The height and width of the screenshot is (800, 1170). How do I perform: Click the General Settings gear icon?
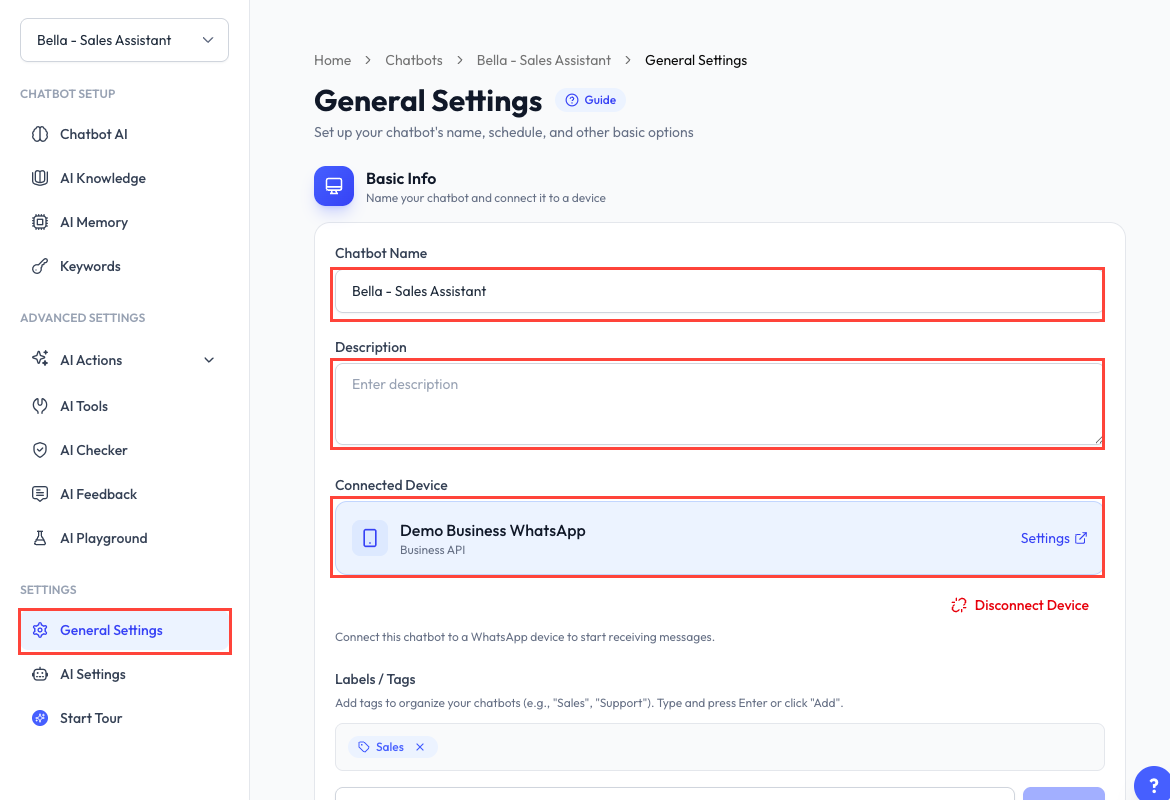tap(40, 631)
